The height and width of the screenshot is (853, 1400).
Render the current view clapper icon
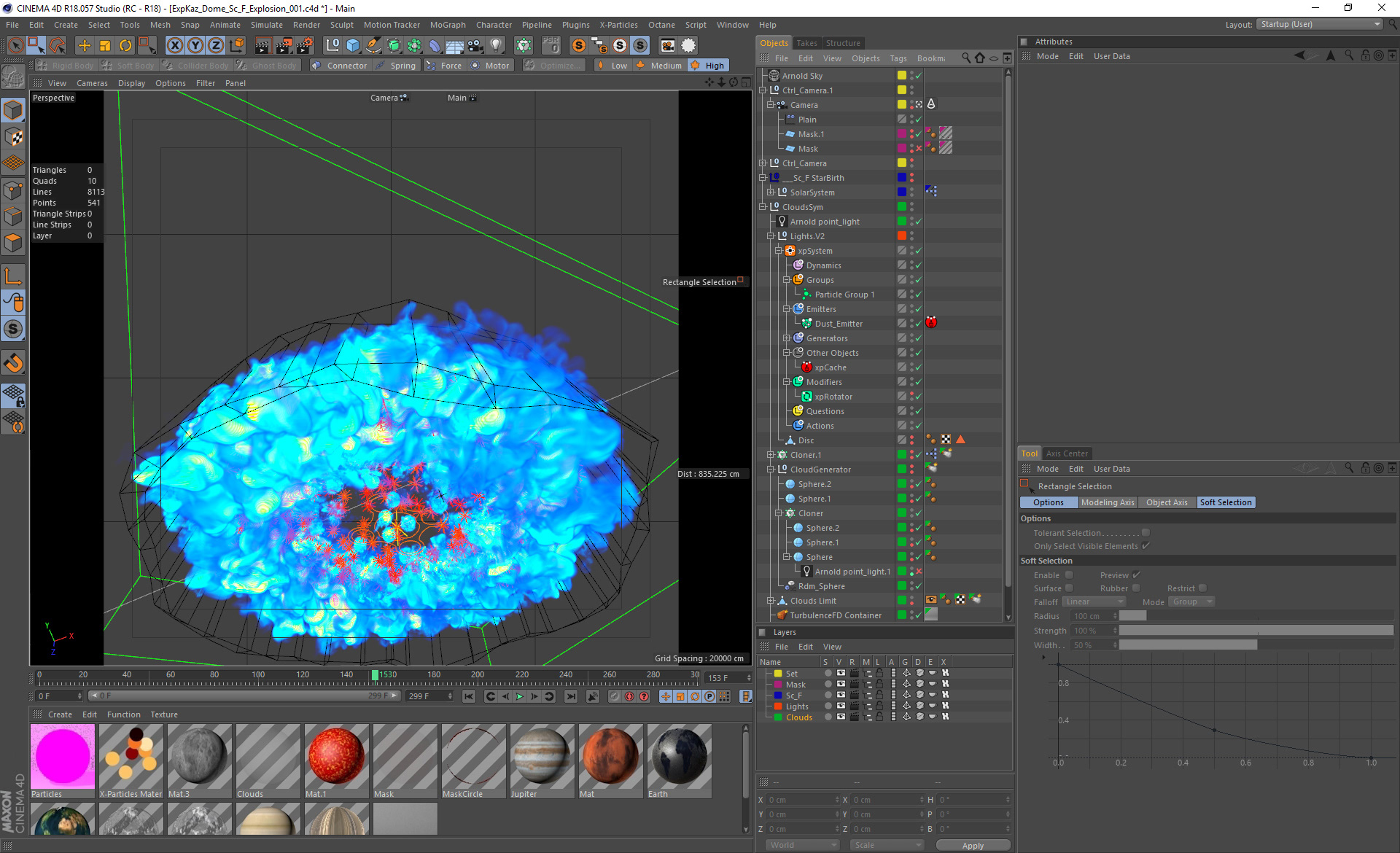(262, 45)
